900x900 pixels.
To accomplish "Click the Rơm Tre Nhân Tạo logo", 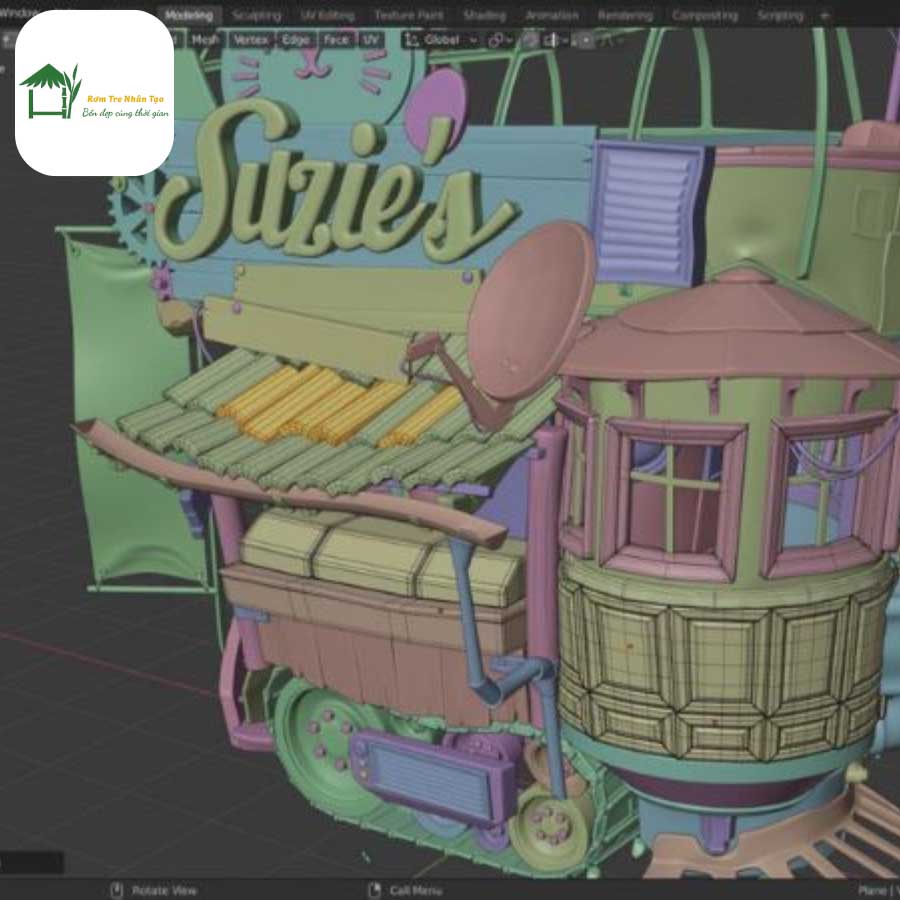I will pyautogui.click(x=95, y=93).
